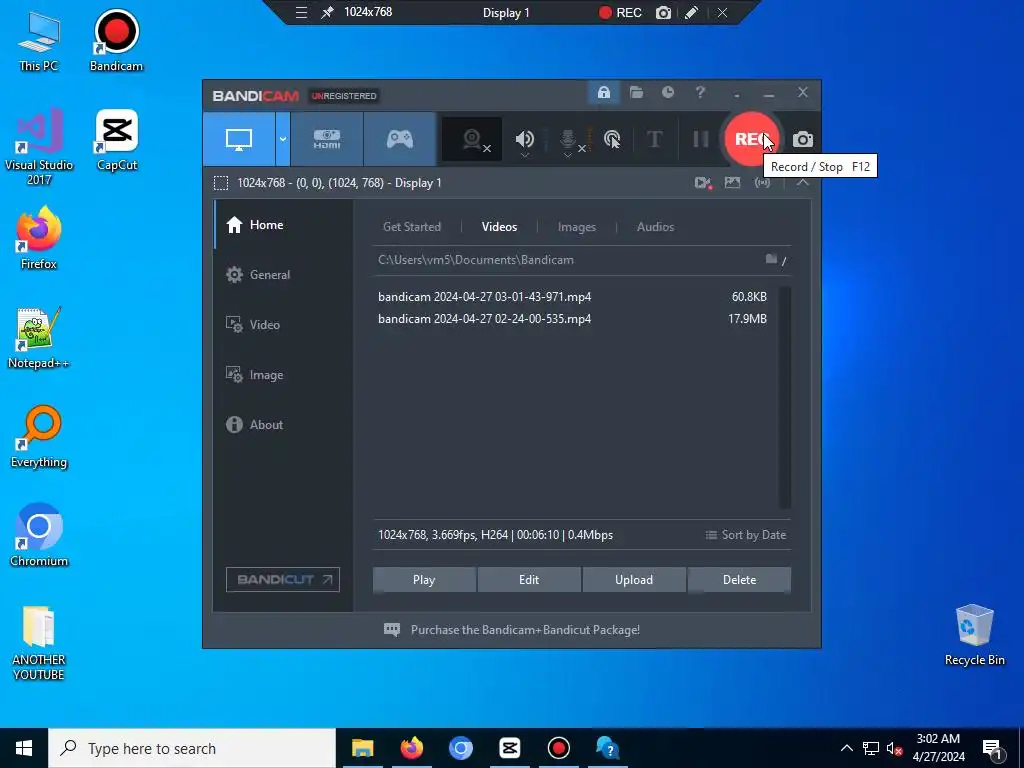
Task: Click pencil draw icon on top recording bar
Action: pos(692,12)
